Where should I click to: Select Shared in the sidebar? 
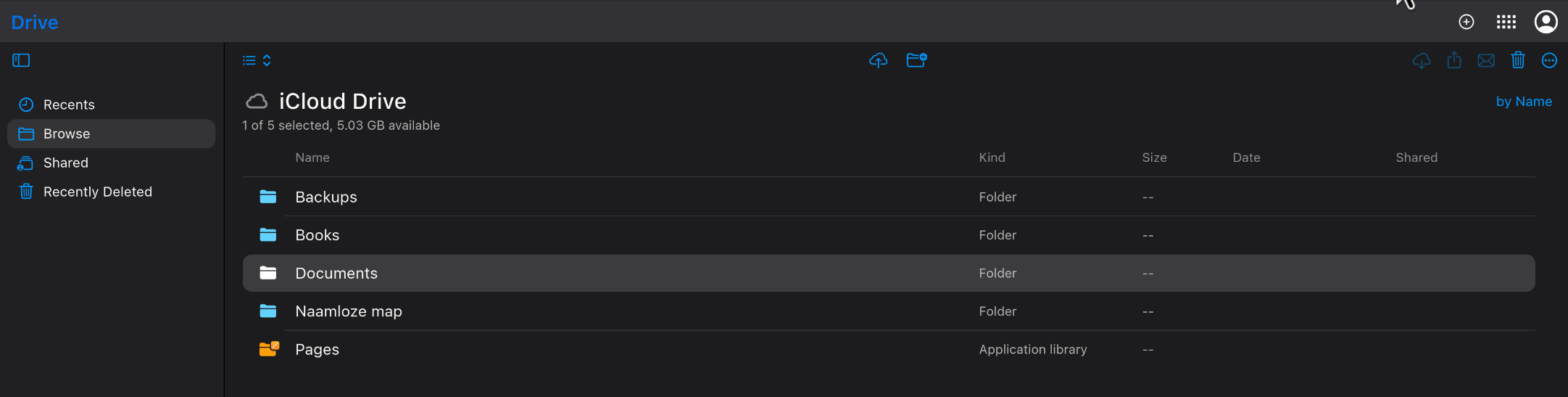coord(65,163)
